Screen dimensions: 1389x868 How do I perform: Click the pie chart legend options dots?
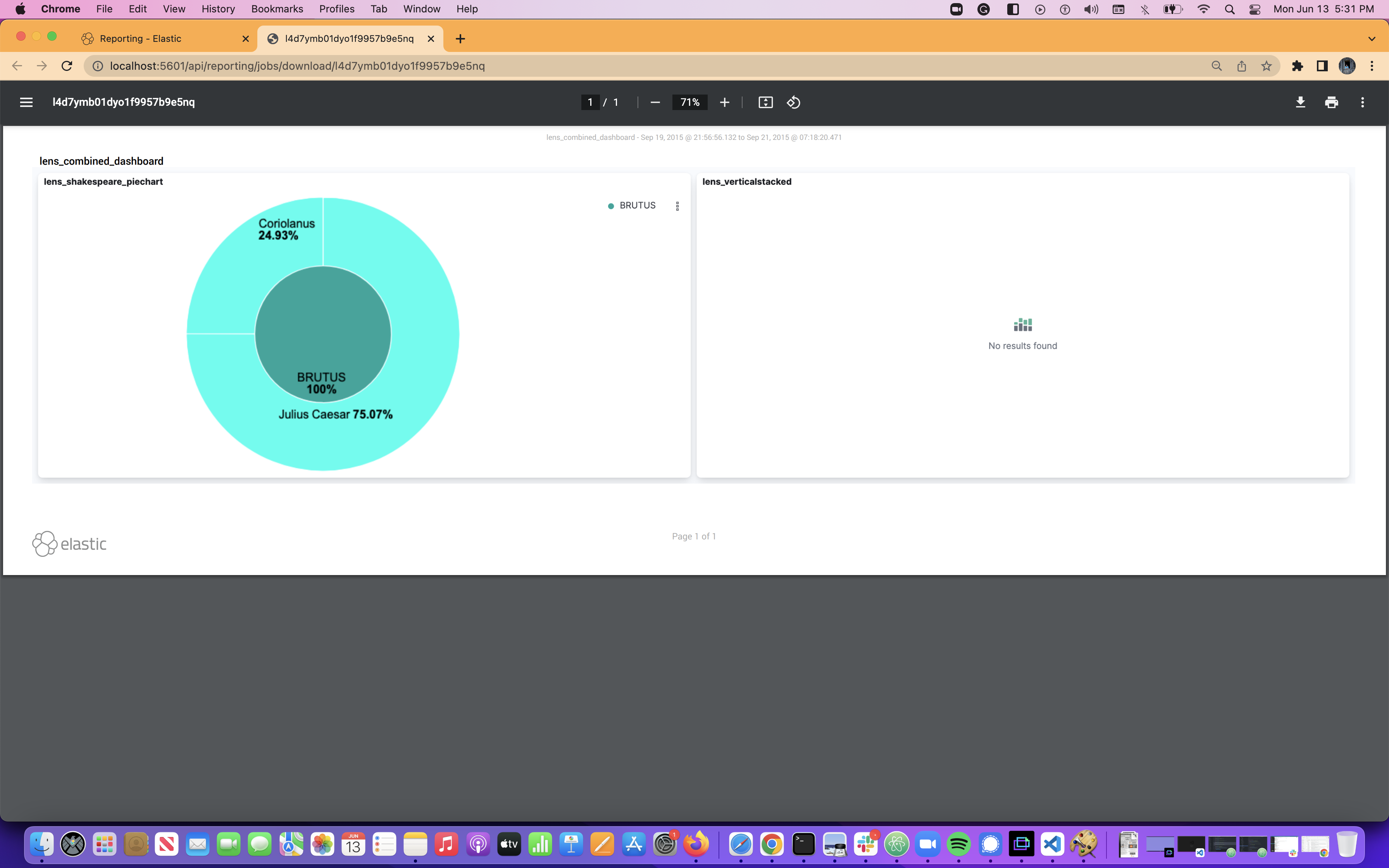[677, 206]
